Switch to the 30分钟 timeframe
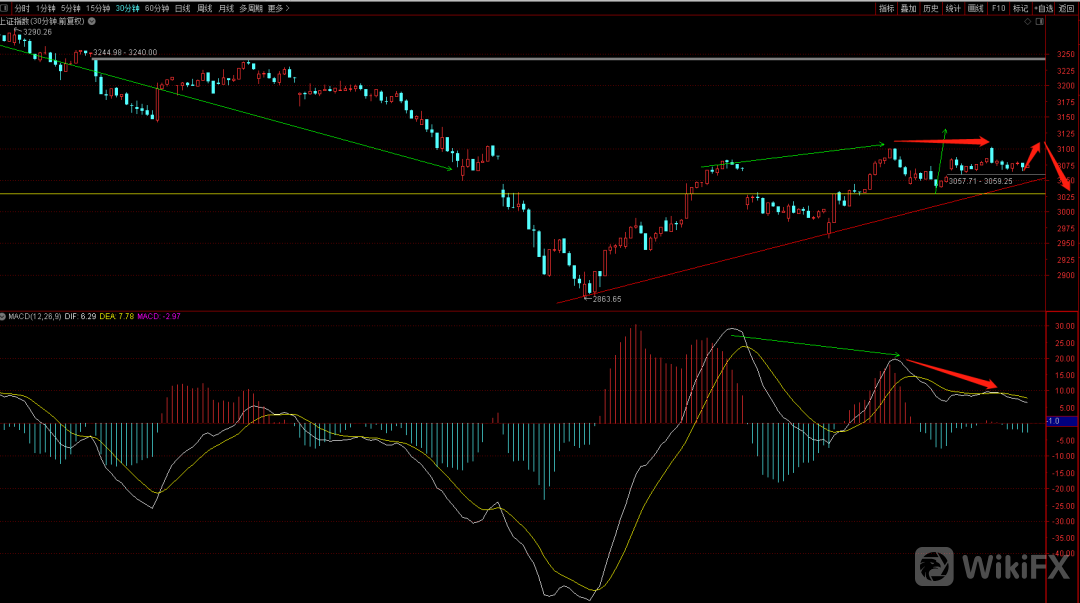Screen dimensions: 1080x603 point(127,8)
